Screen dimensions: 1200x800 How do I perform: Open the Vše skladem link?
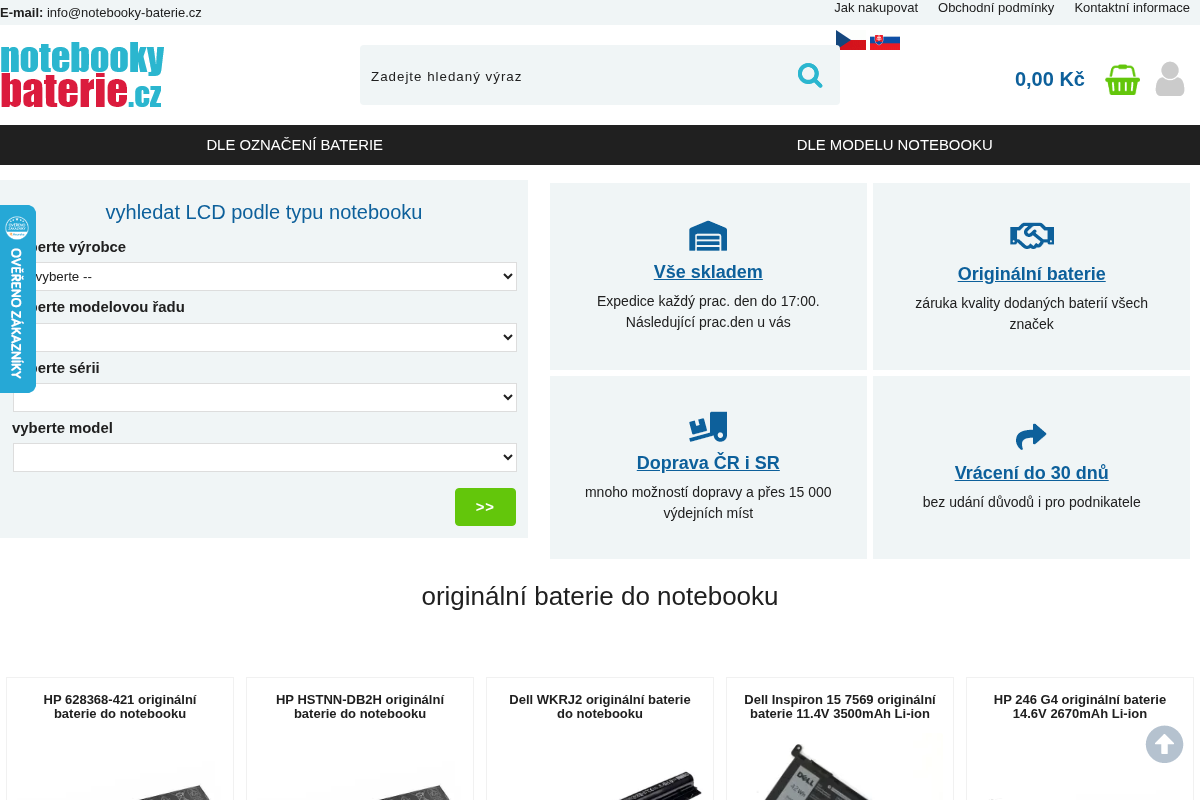point(708,272)
